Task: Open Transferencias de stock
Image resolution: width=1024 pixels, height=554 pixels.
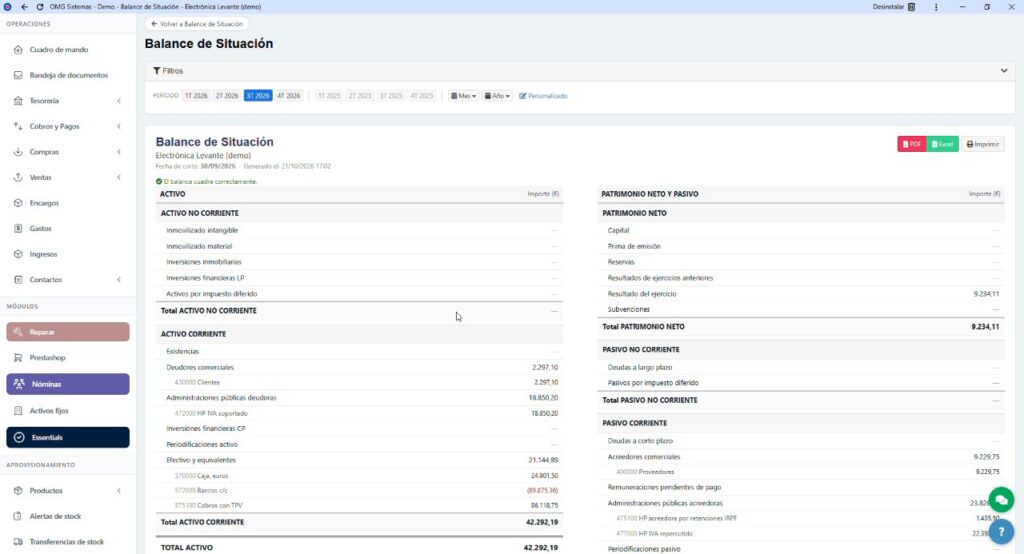Action: click(x=67, y=542)
